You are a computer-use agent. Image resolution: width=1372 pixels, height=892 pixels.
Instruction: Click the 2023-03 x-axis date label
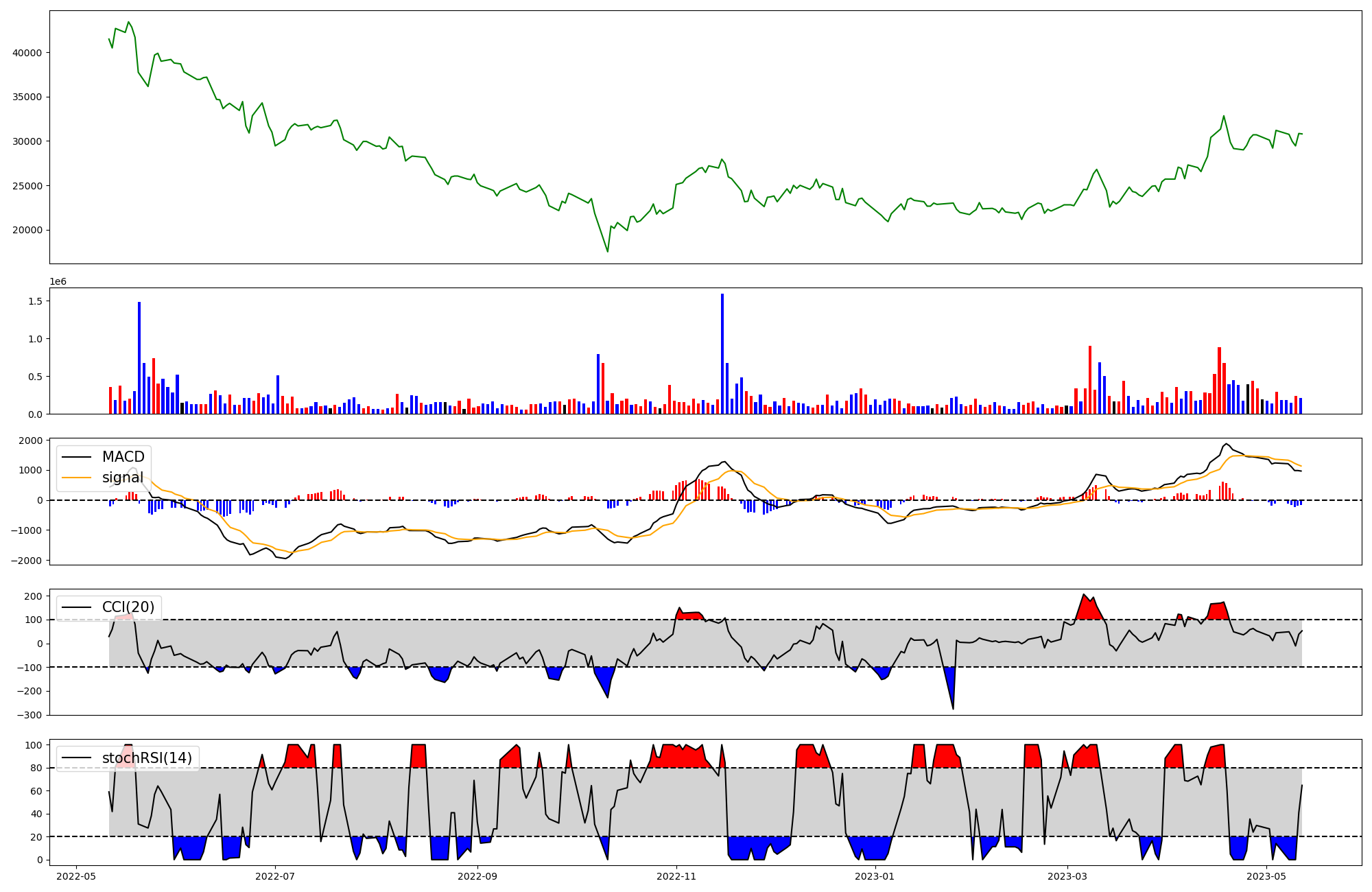[x=1067, y=876]
